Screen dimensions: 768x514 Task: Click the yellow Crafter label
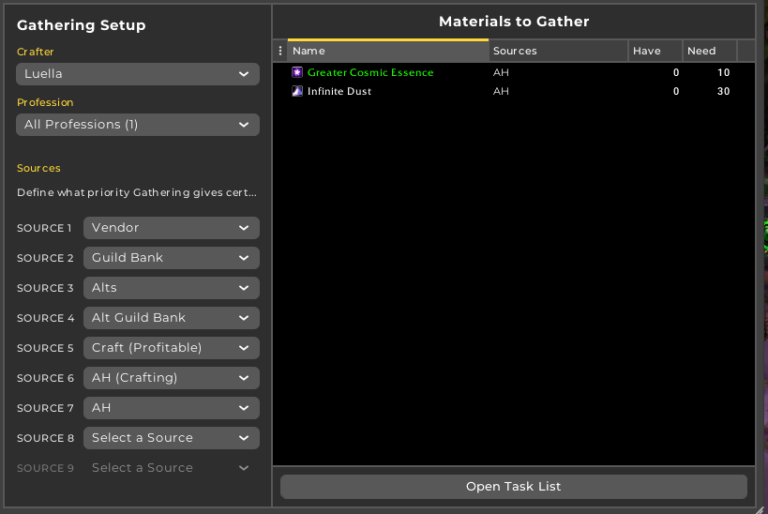[35, 51]
